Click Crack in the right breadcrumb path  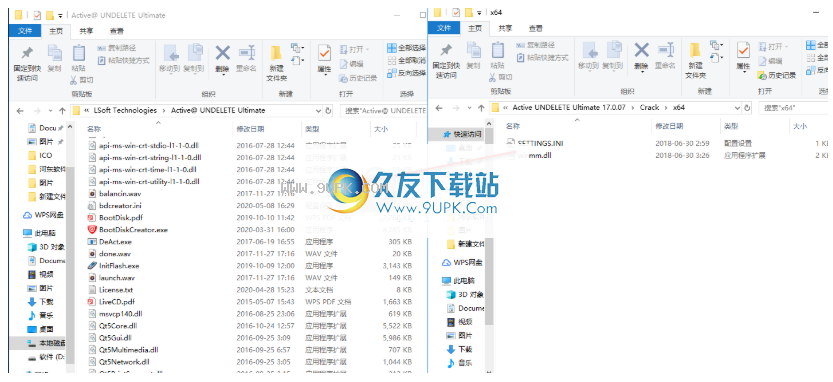point(649,107)
